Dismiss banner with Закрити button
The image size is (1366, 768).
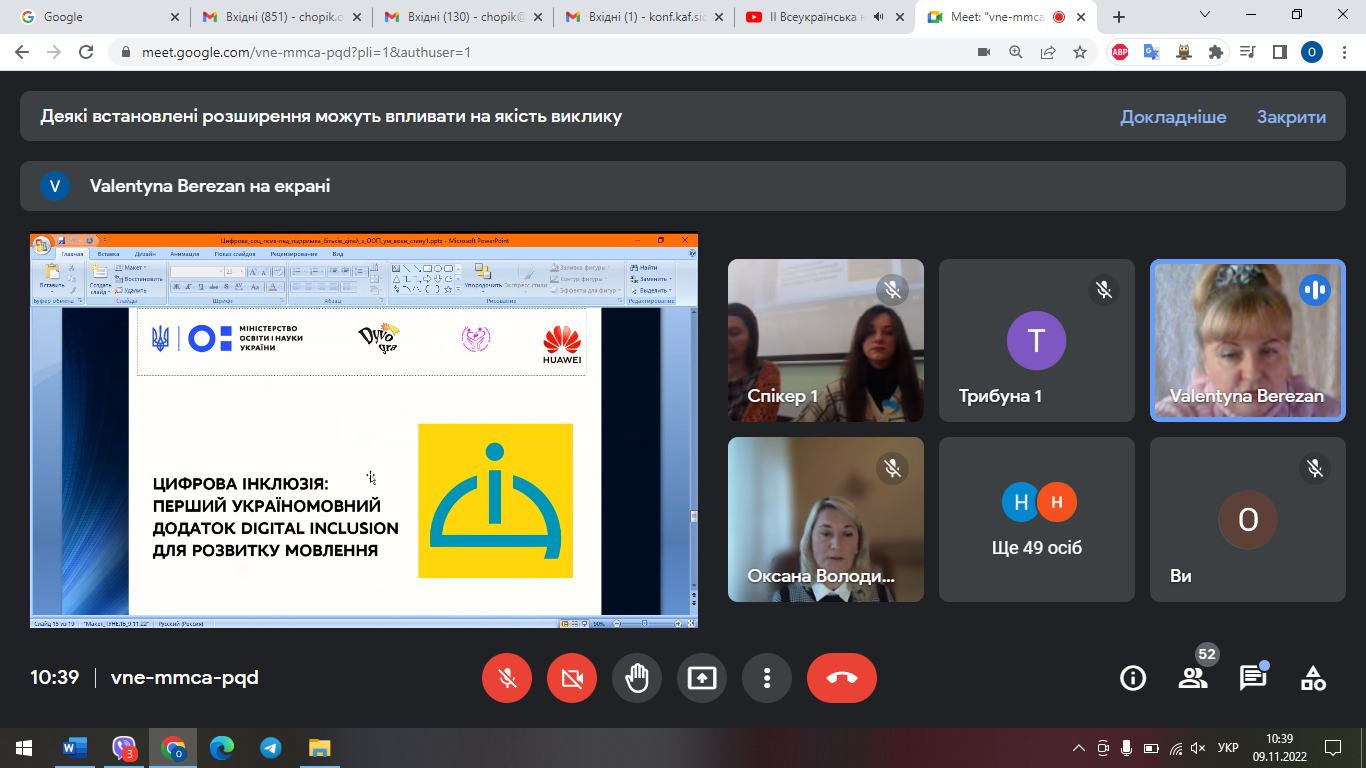tap(1291, 117)
